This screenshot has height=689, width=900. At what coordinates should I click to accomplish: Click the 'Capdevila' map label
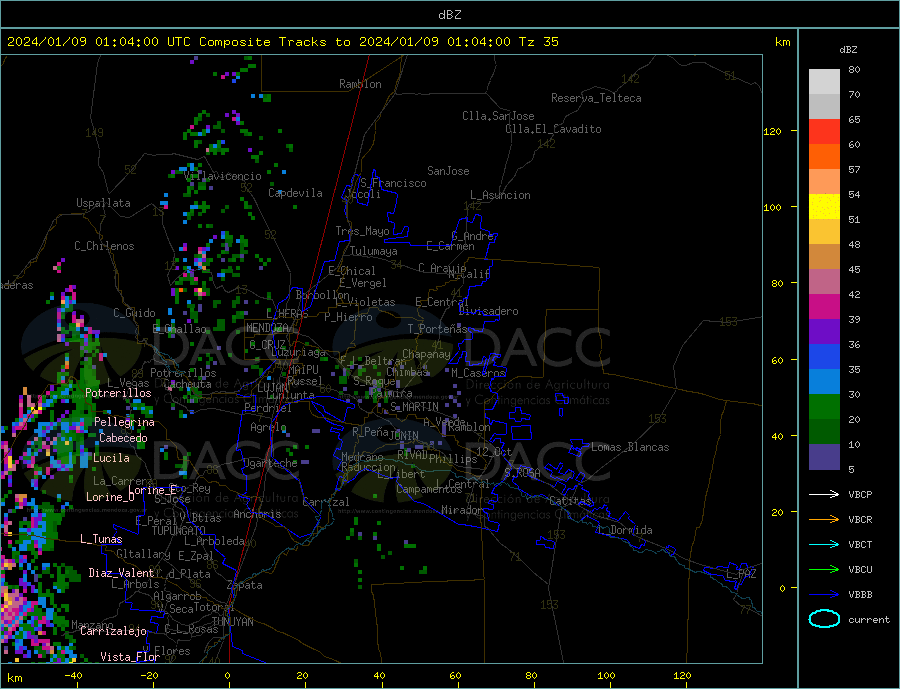tap(295, 193)
